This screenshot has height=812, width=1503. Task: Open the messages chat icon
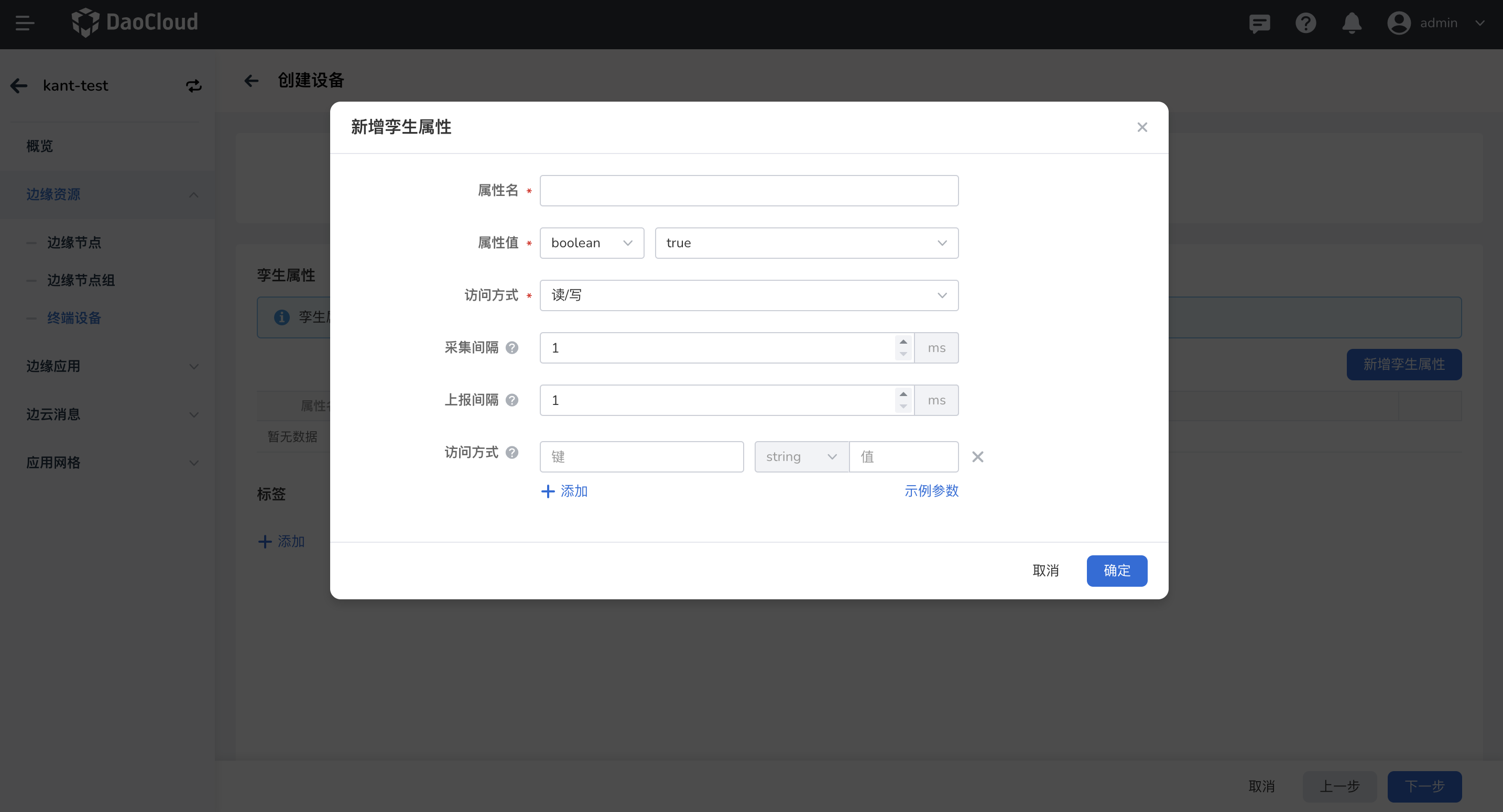coord(1259,24)
